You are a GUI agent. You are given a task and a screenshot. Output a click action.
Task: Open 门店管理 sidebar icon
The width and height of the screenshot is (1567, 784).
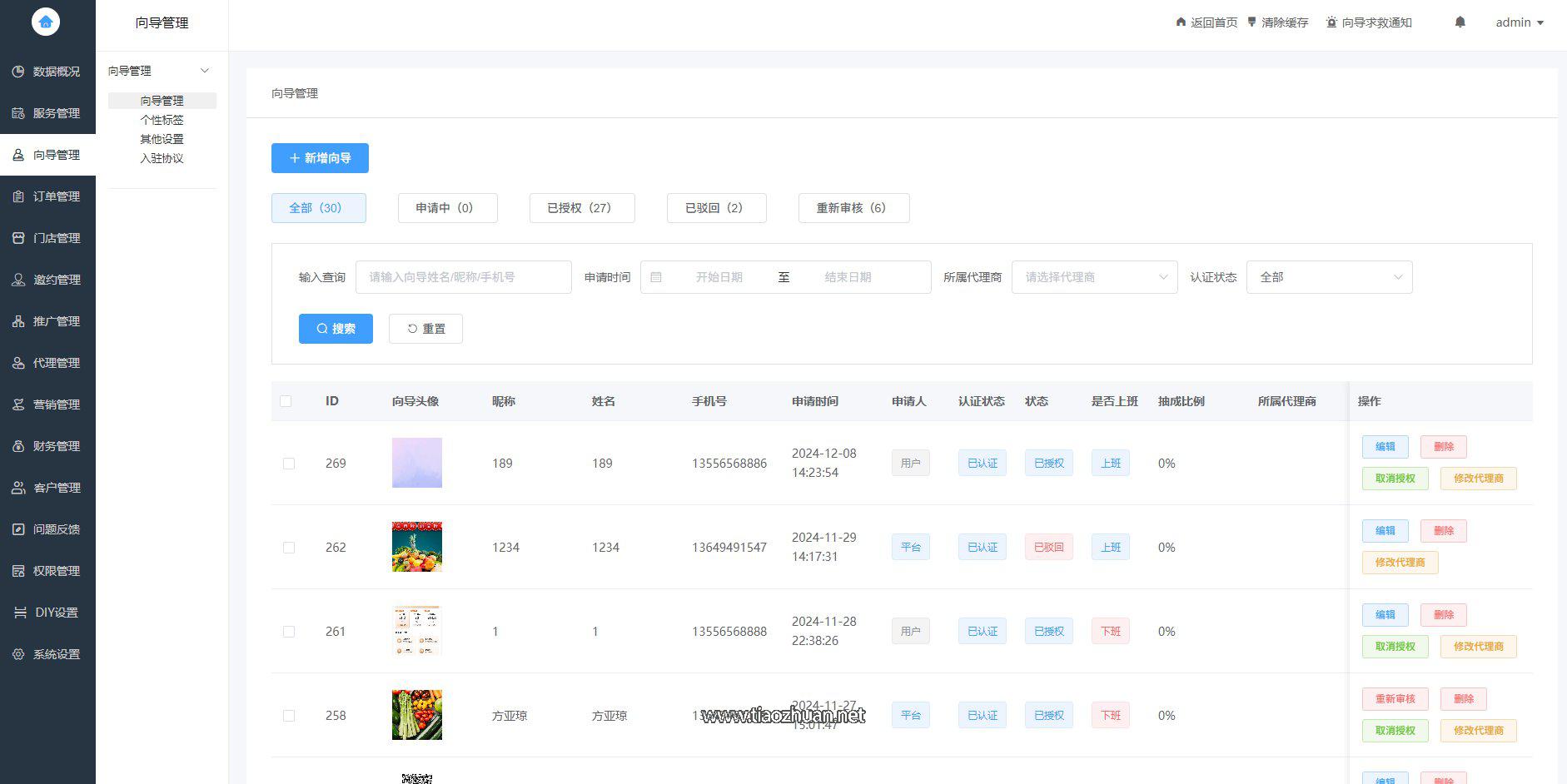(x=18, y=238)
